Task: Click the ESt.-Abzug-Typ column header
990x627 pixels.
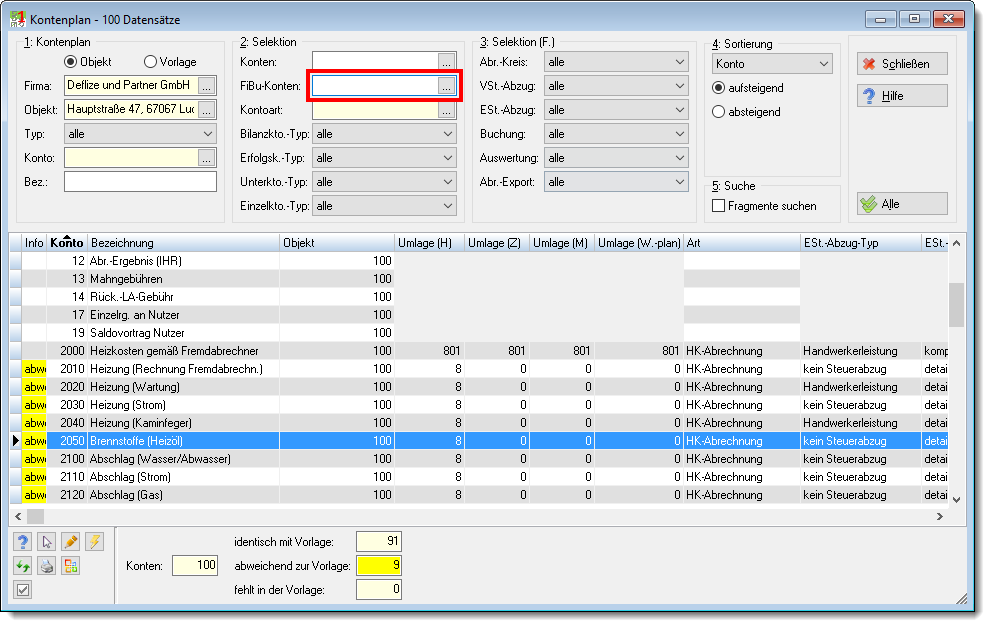Action: pos(861,242)
